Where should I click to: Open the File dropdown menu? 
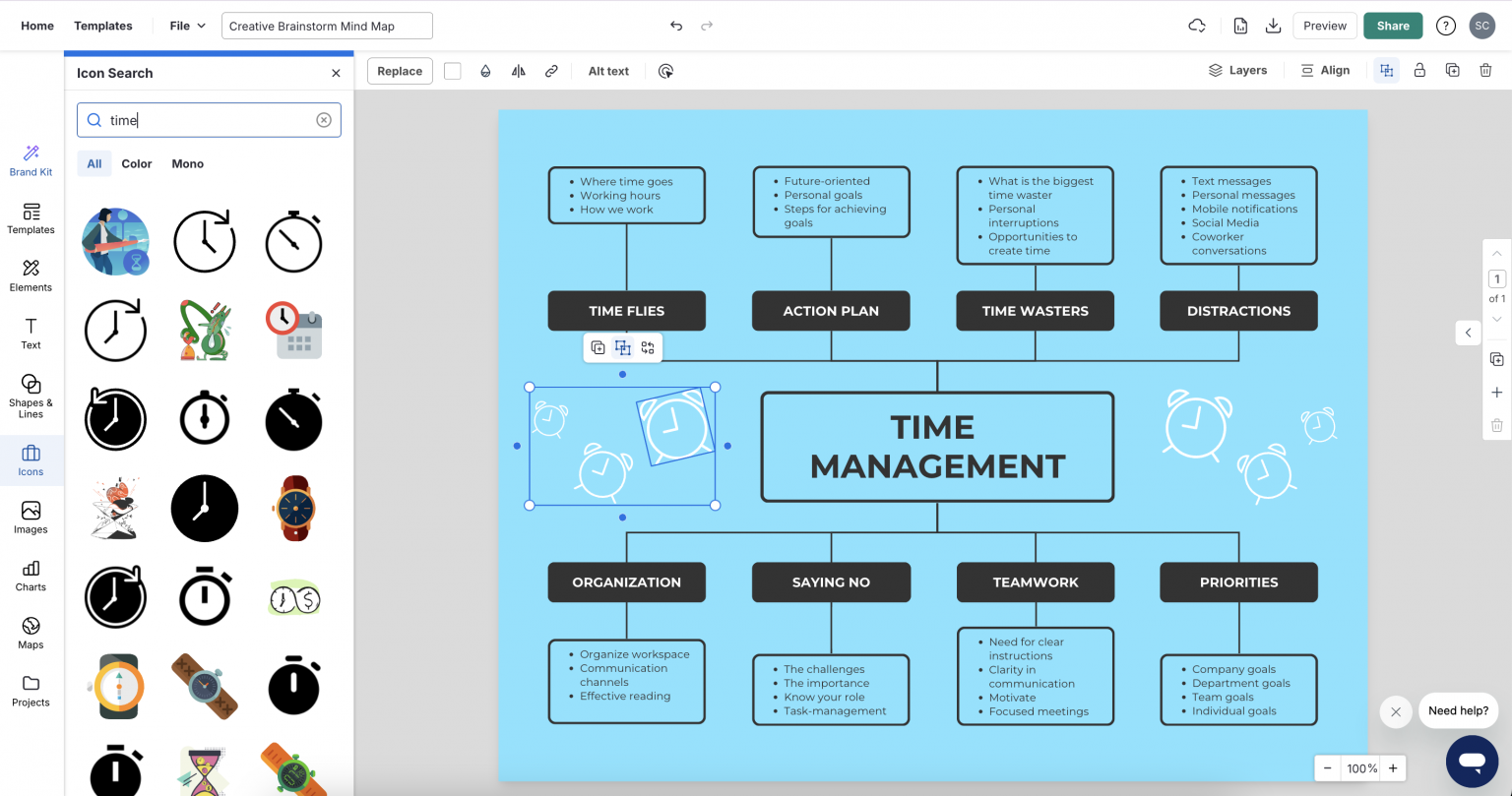pyautogui.click(x=187, y=26)
